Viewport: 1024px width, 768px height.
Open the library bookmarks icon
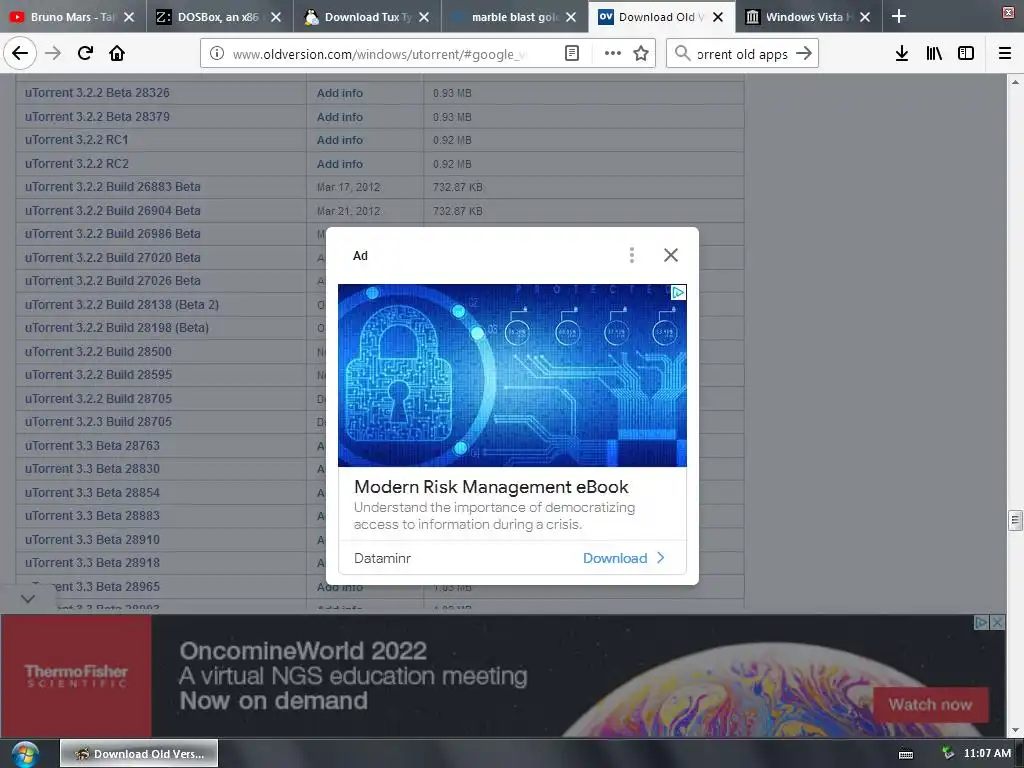point(934,54)
